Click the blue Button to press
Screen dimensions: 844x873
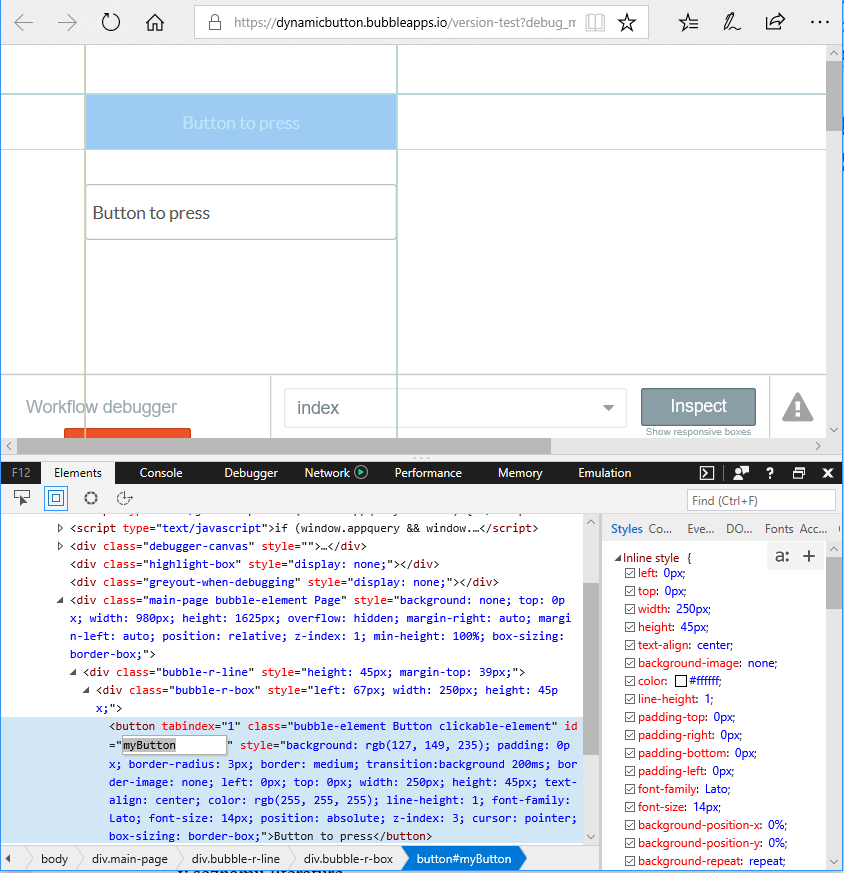(x=241, y=122)
